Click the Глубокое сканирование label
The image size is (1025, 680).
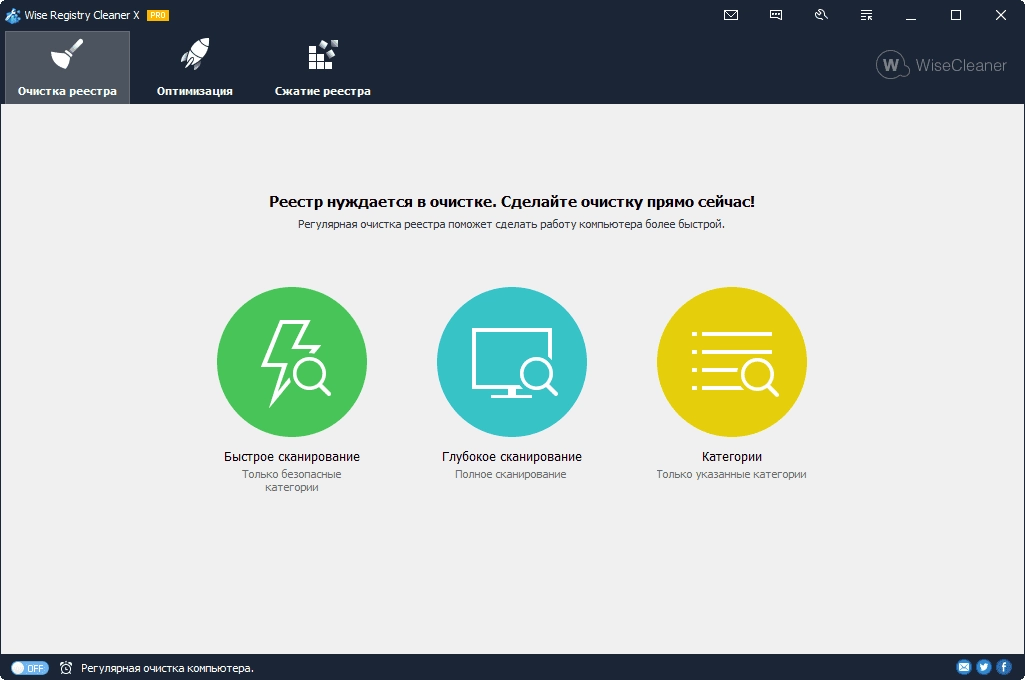[x=512, y=456]
